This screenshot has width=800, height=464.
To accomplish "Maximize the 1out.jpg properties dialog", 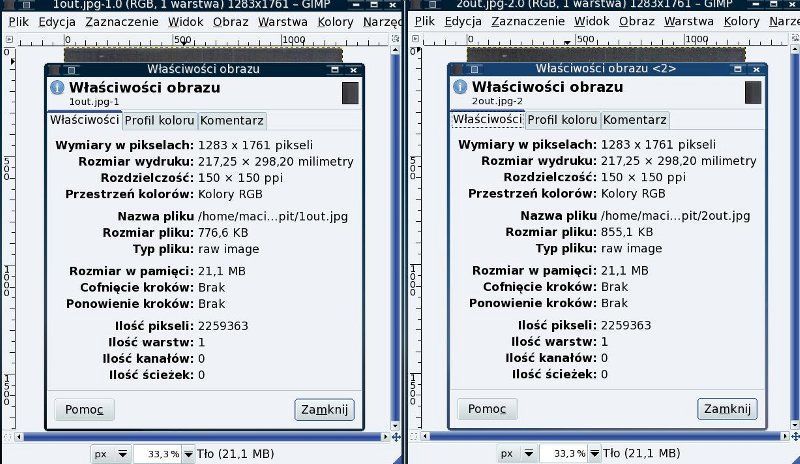I will pos(335,70).
